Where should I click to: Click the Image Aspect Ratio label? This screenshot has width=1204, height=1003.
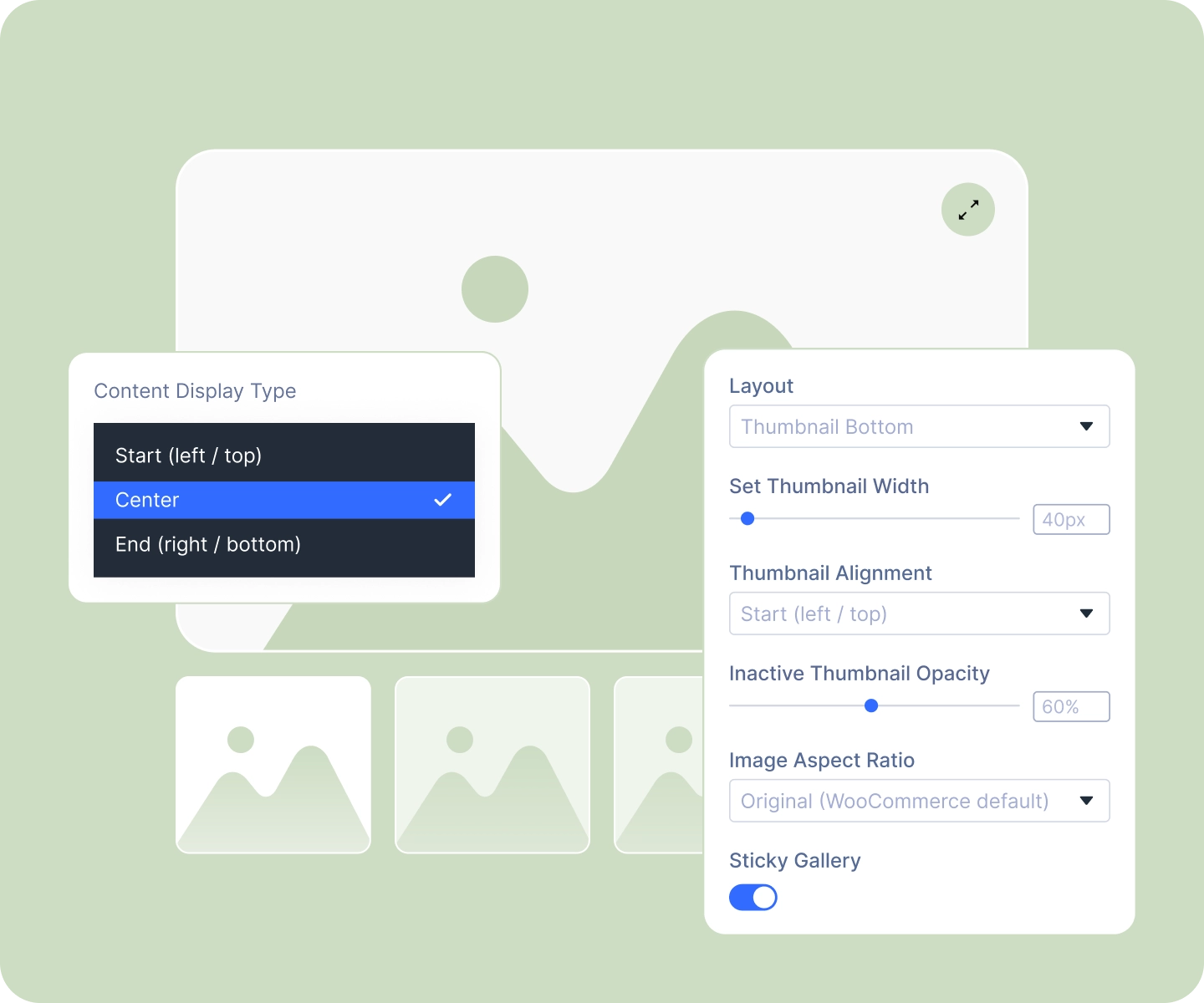(822, 761)
